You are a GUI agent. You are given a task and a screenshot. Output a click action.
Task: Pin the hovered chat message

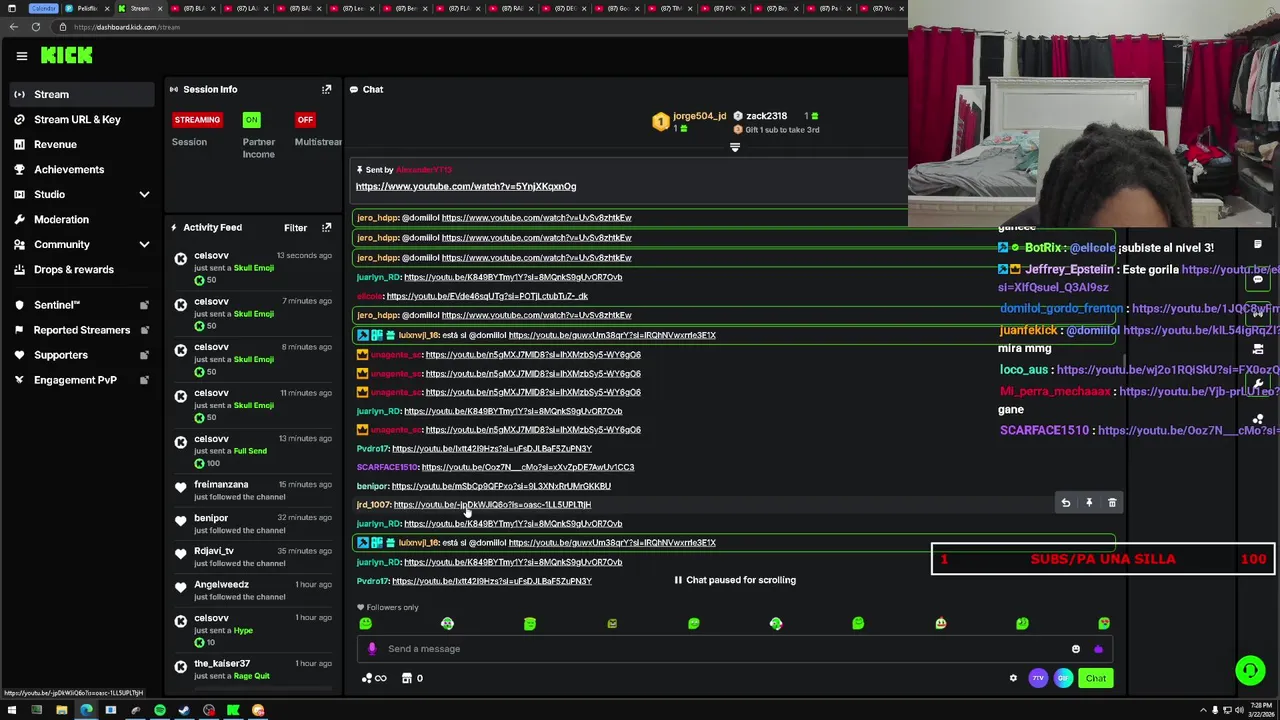1089,503
